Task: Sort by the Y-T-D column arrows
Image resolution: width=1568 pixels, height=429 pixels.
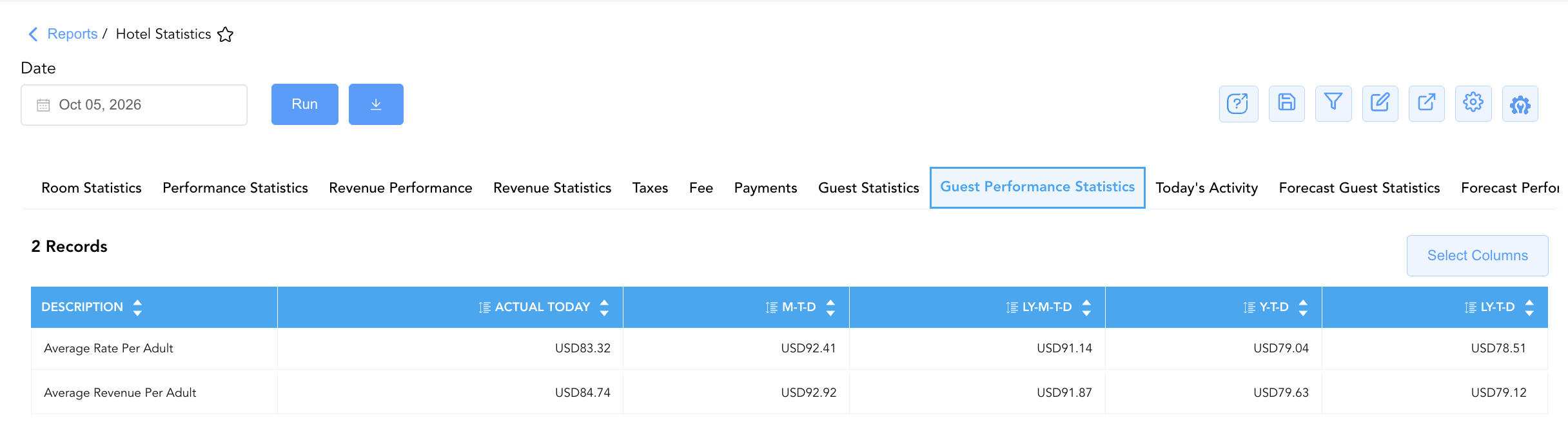Action: pyautogui.click(x=1303, y=307)
